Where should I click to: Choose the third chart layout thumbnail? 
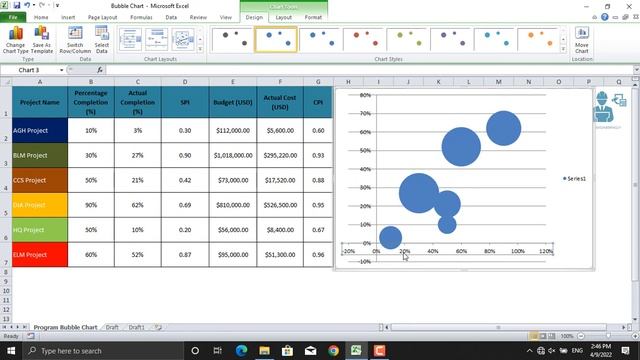click(x=182, y=40)
